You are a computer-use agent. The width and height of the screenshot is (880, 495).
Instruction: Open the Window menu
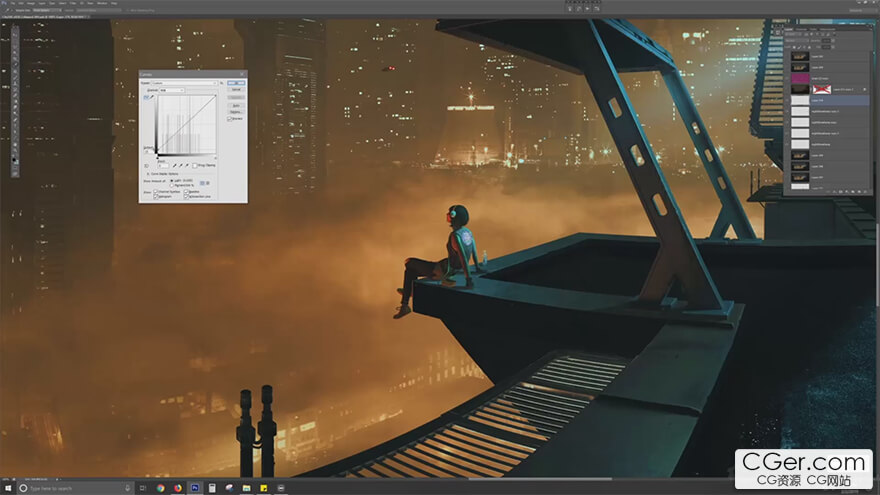(102, 3)
